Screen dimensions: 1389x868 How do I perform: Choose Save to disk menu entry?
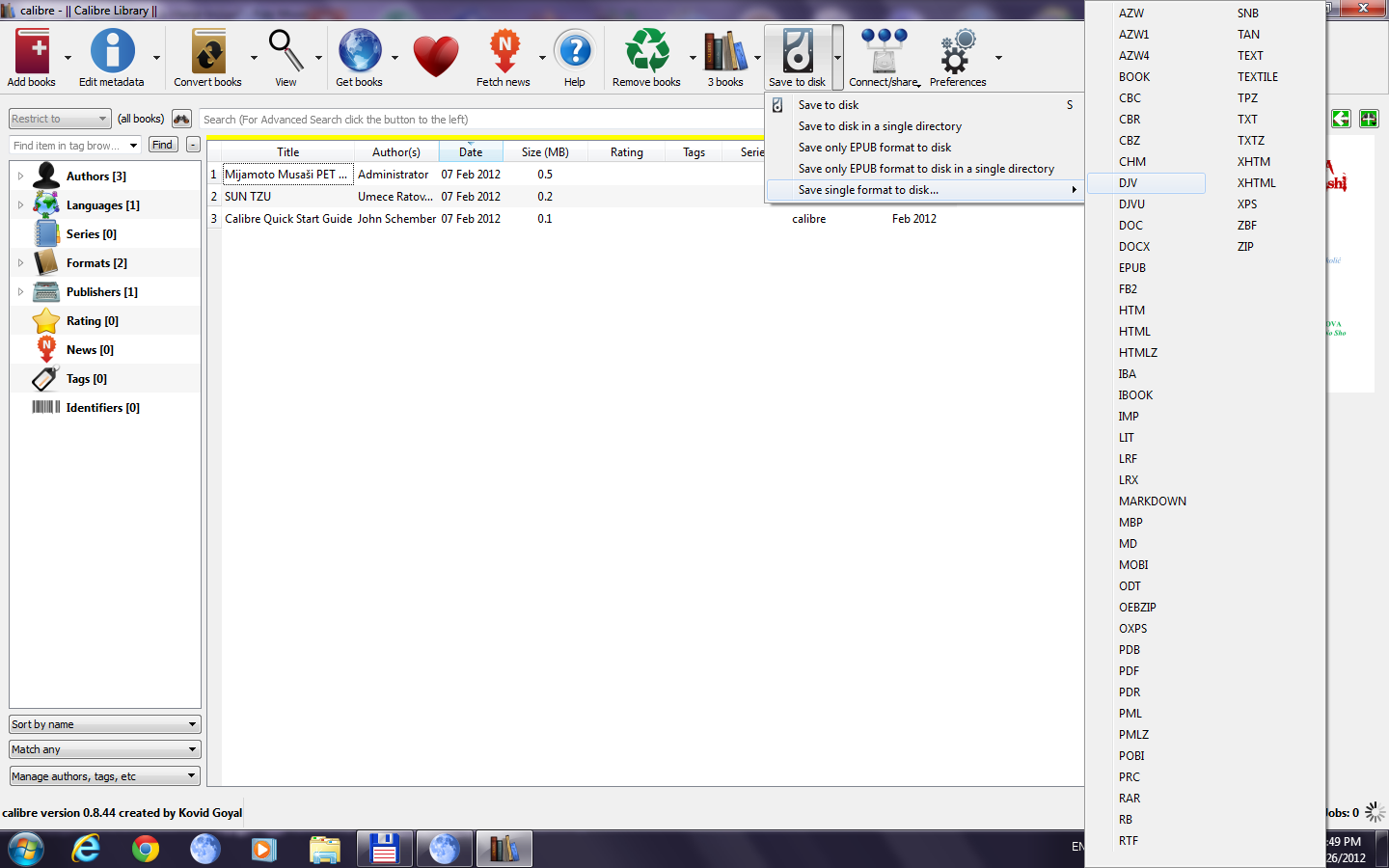924,105
